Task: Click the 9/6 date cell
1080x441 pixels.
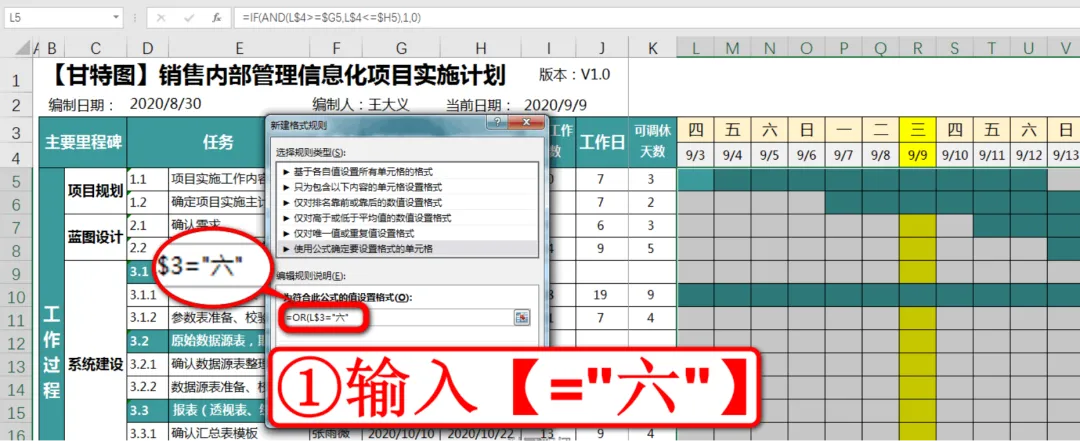Action: click(807, 156)
